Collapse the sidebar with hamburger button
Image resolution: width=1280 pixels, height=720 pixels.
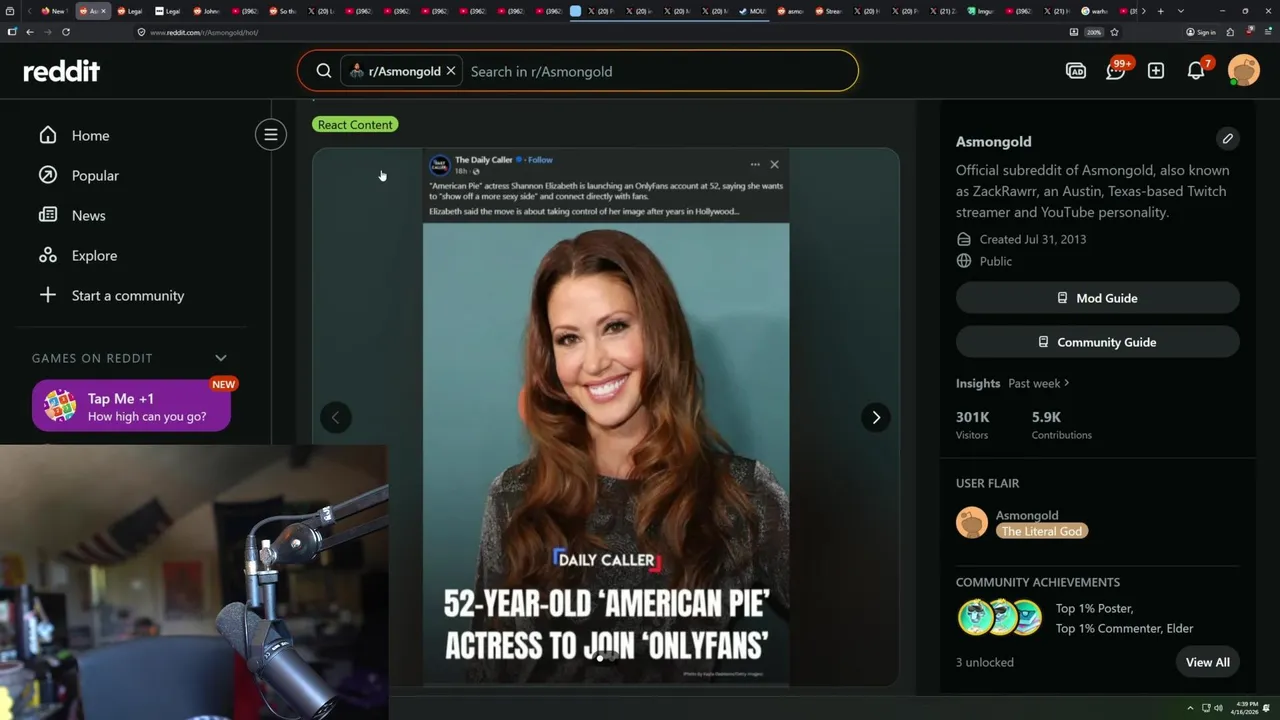(270, 135)
